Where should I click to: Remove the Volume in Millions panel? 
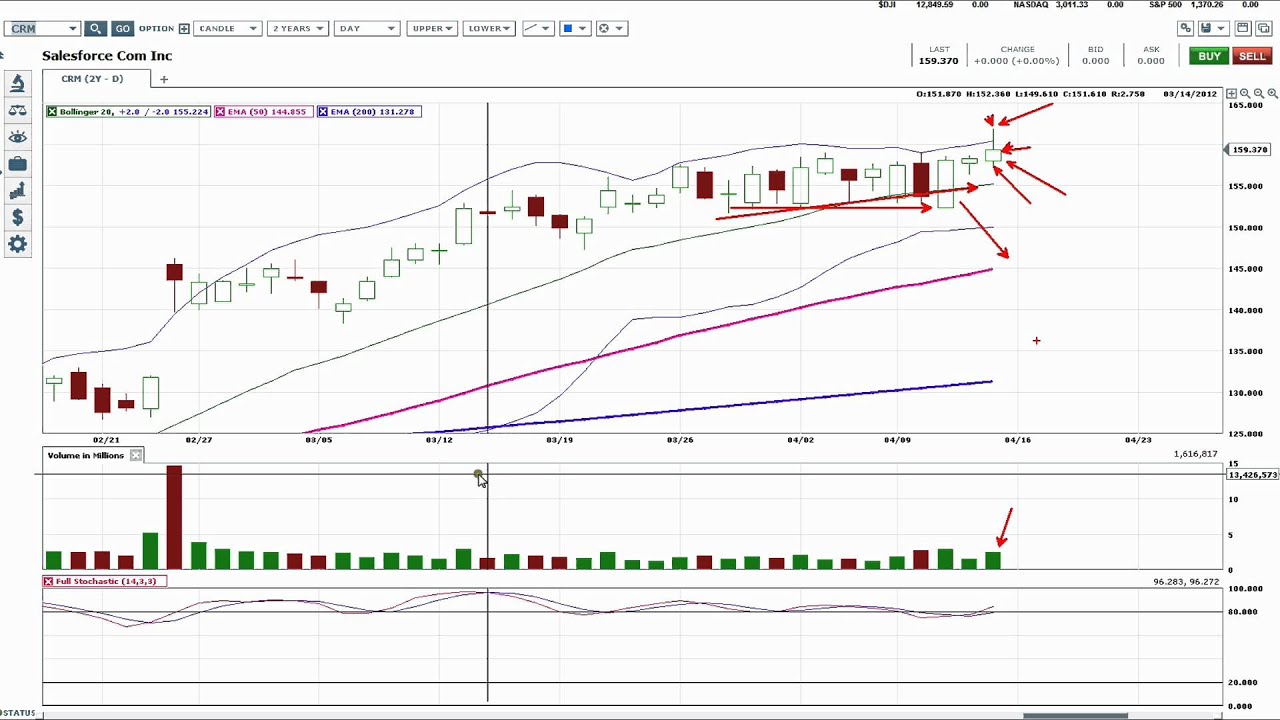pyautogui.click(x=136, y=456)
